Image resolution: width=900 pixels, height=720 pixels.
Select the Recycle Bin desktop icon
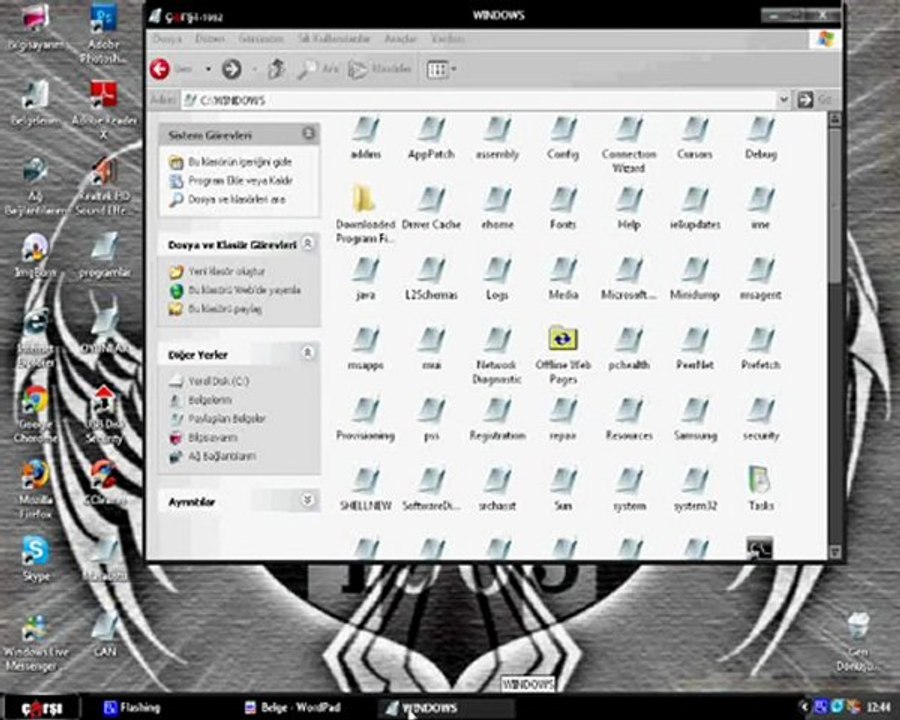[x=858, y=641]
